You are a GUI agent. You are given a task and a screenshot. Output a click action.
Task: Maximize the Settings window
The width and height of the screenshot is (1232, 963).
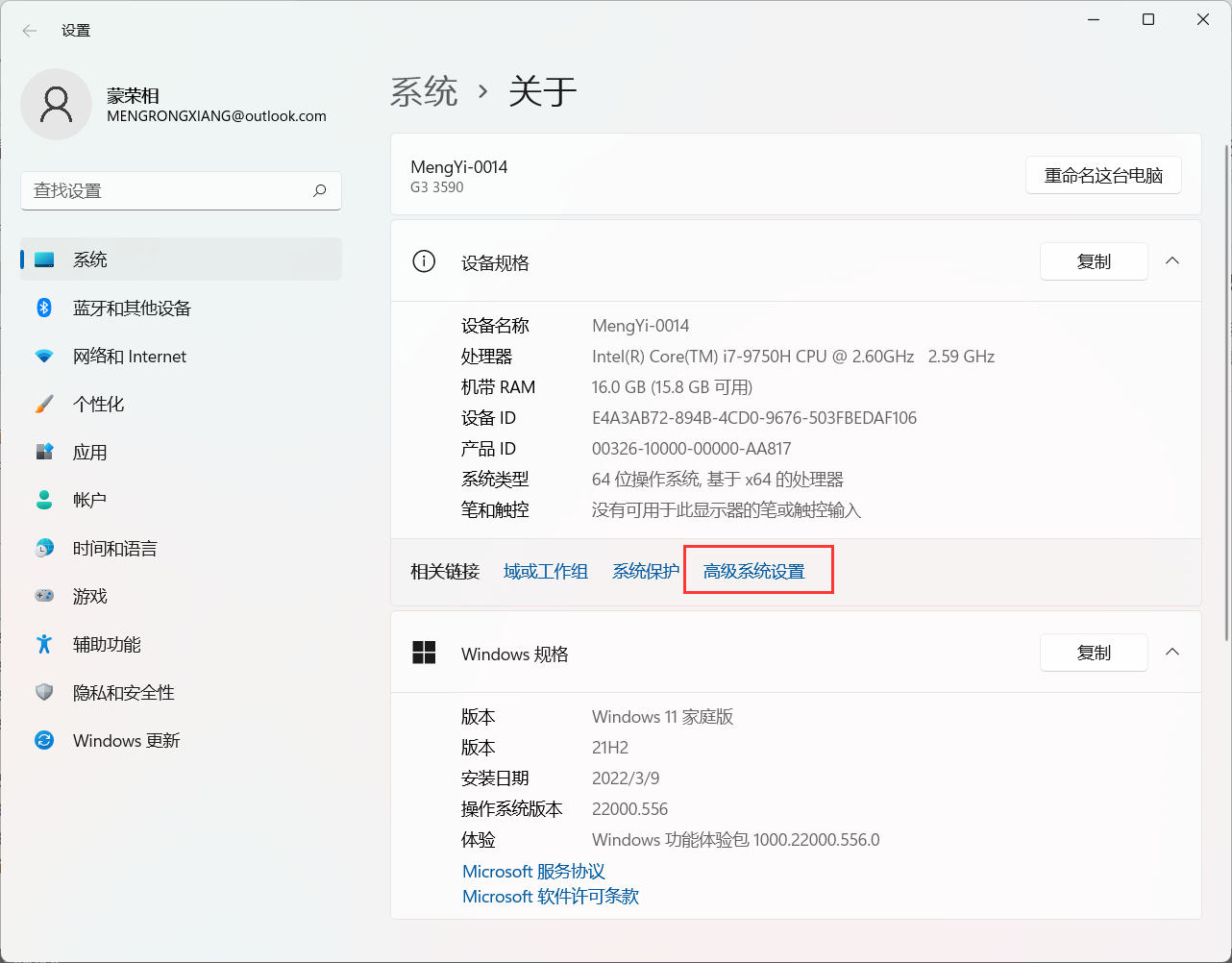pos(1148,19)
